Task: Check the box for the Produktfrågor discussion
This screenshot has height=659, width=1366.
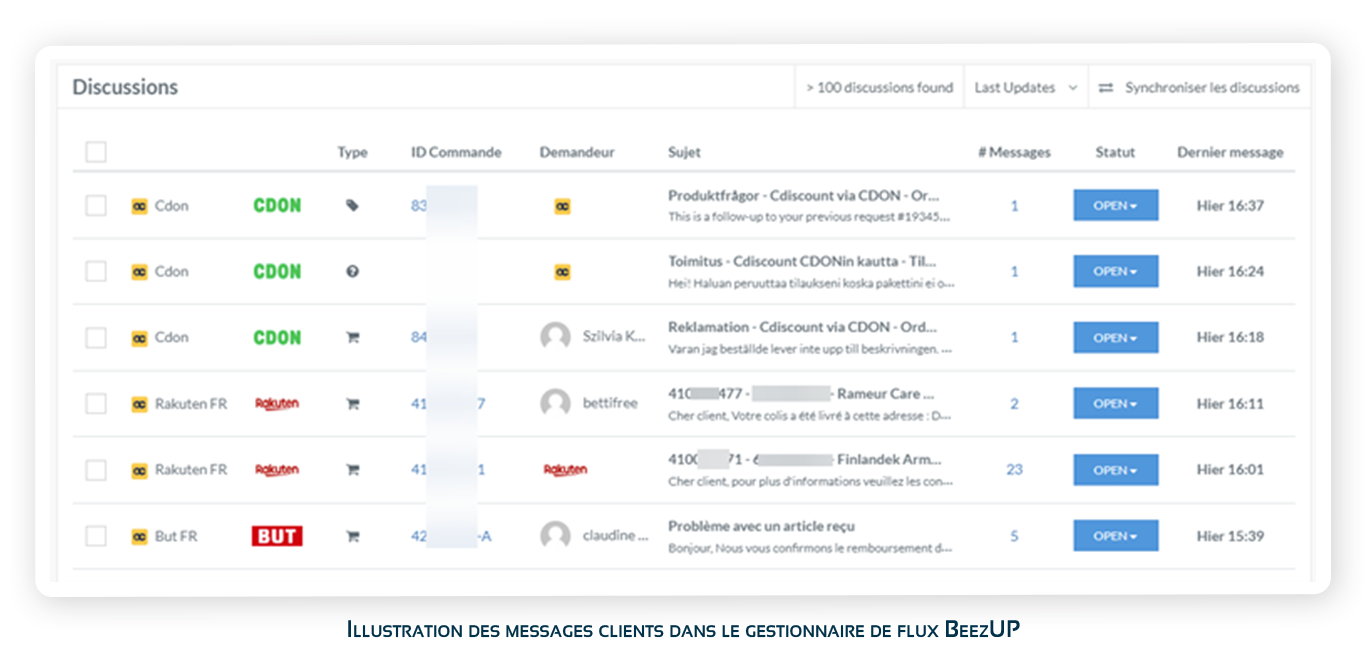Action: tap(96, 205)
